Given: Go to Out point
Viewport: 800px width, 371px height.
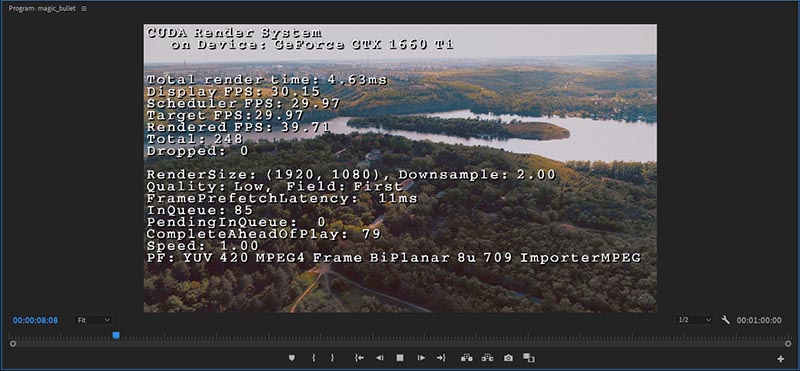Looking at the screenshot, I should [441, 358].
